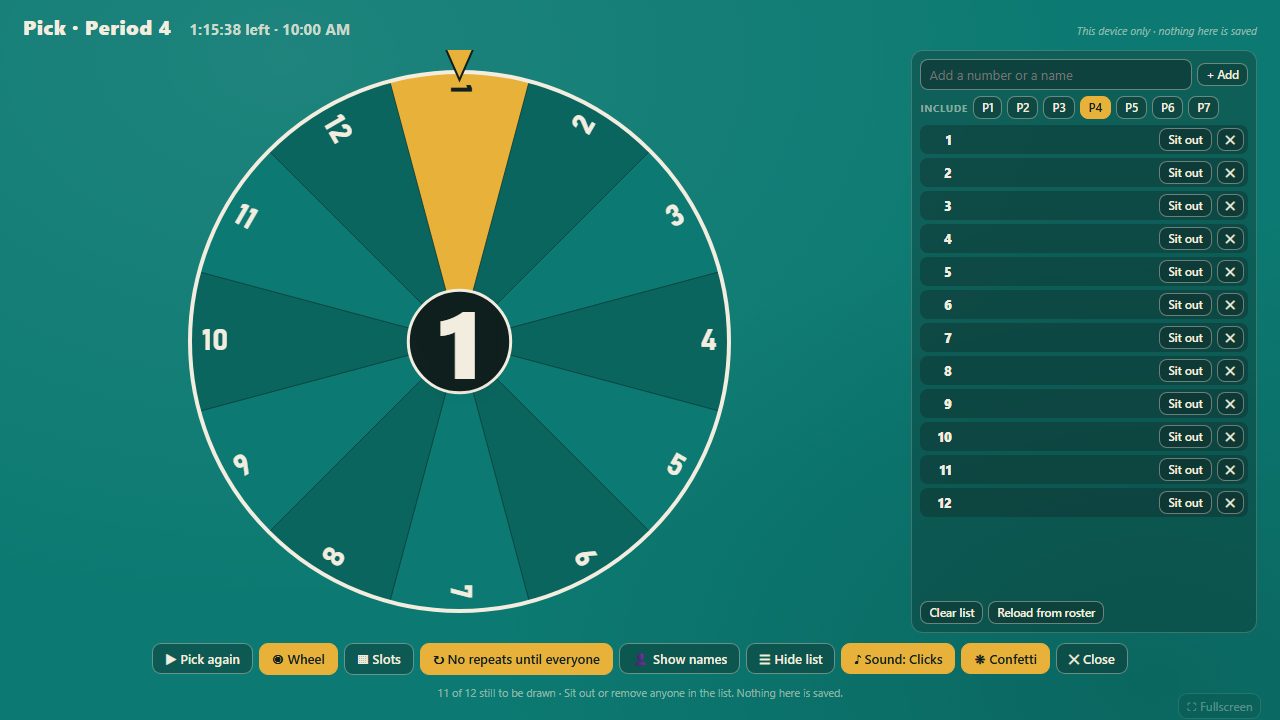Close the picker
The height and width of the screenshot is (720, 1280).
click(1091, 659)
